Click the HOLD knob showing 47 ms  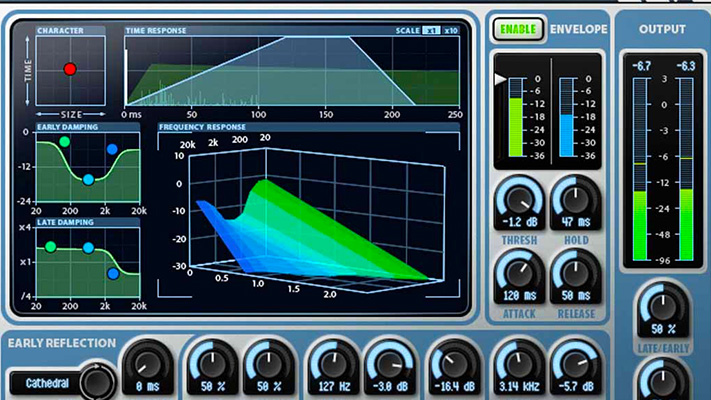pyautogui.click(x=573, y=198)
